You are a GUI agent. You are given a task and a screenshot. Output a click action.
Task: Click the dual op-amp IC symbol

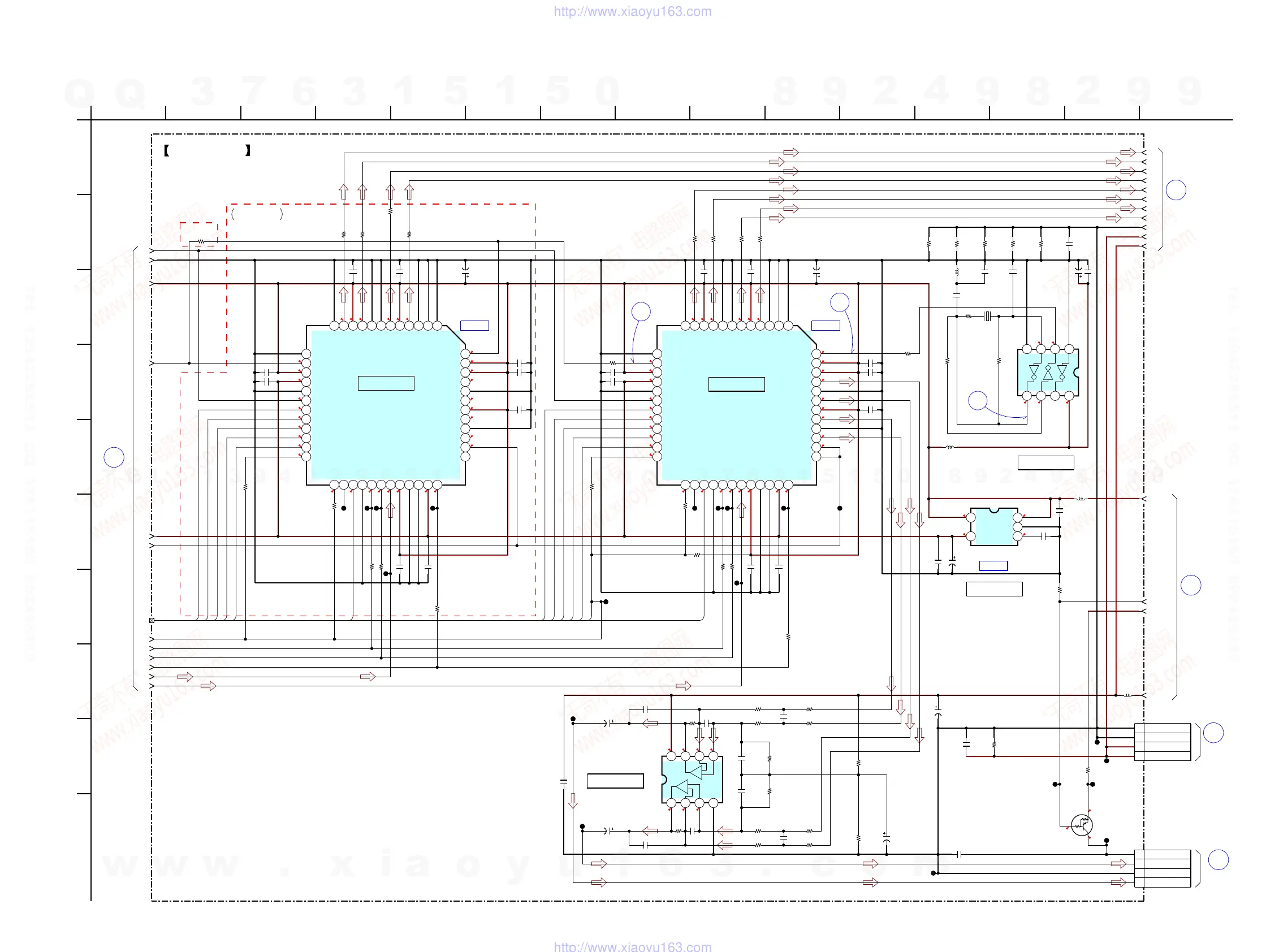[692, 780]
